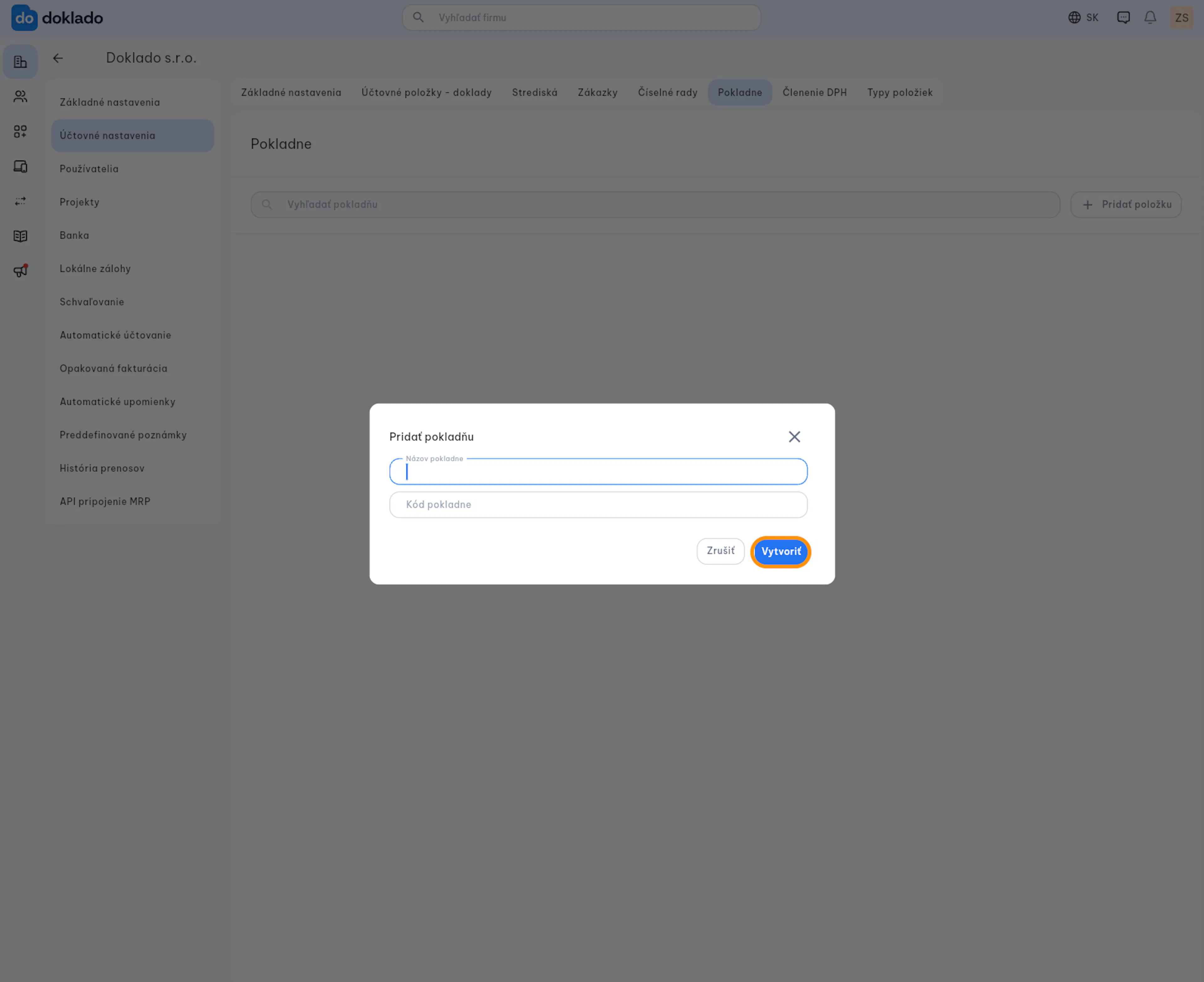Cancel with the Zrušiť button
This screenshot has height=982, width=1204.
[x=720, y=551]
